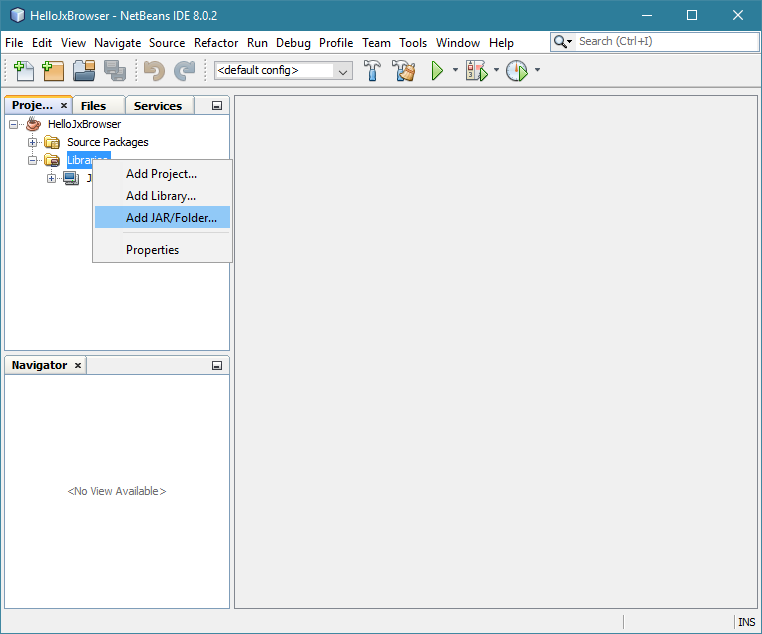Image resolution: width=762 pixels, height=634 pixels.
Task: Click the INS indicator in the status bar
Action: pyautogui.click(x=746, y=622)
